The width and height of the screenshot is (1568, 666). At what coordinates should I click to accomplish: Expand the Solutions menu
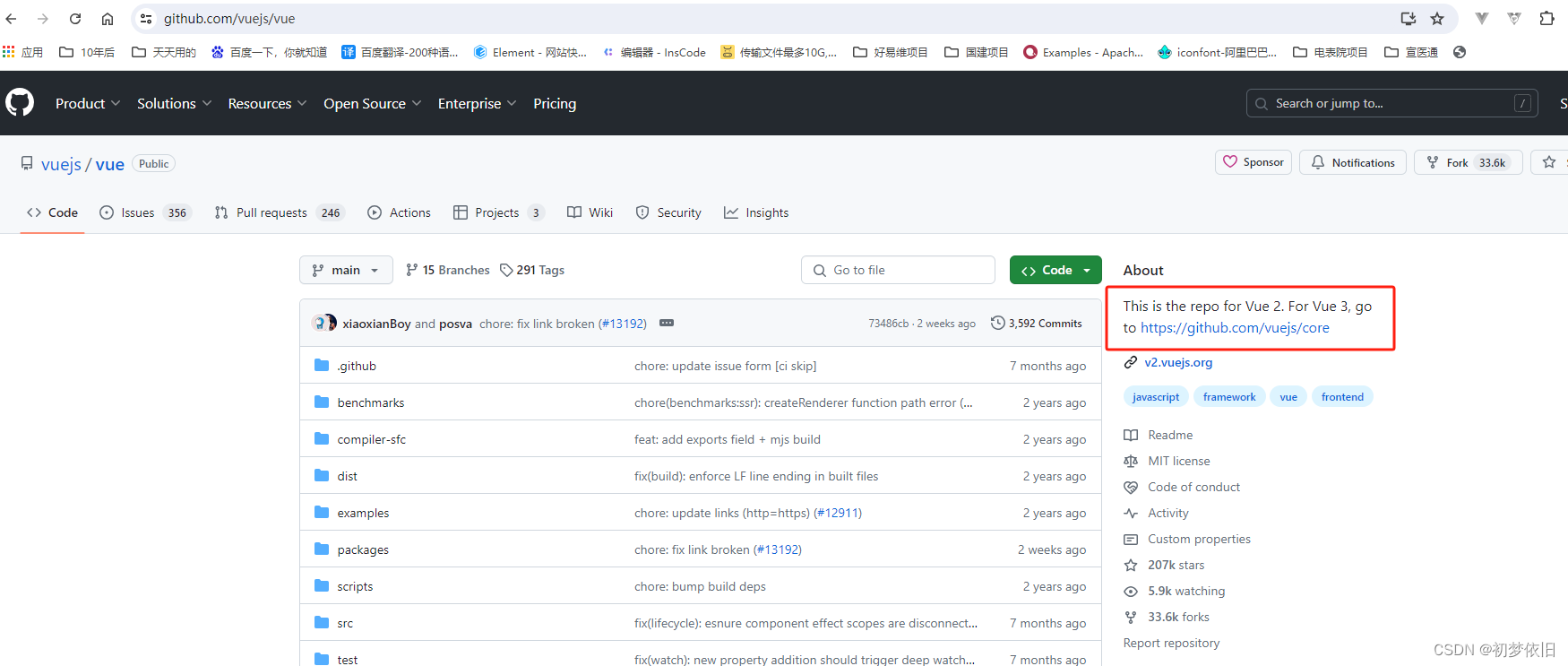[175, 103]
